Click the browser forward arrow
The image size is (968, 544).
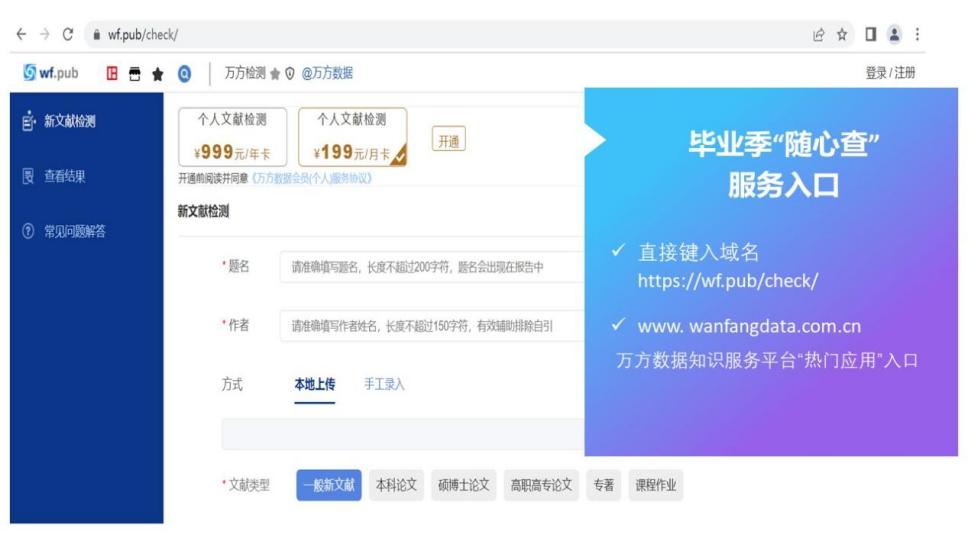click(44, 35)
